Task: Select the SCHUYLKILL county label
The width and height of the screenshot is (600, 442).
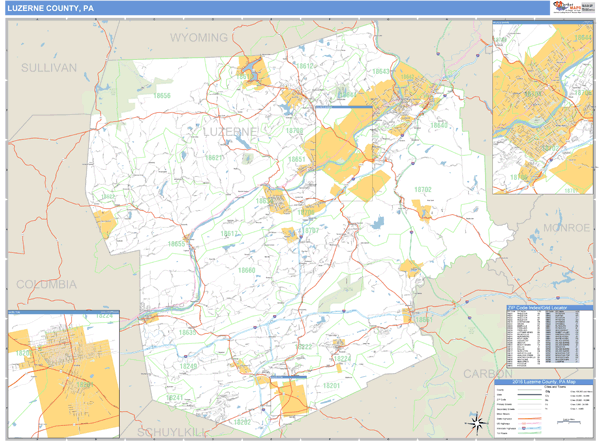Action: (x=171, y=432)
